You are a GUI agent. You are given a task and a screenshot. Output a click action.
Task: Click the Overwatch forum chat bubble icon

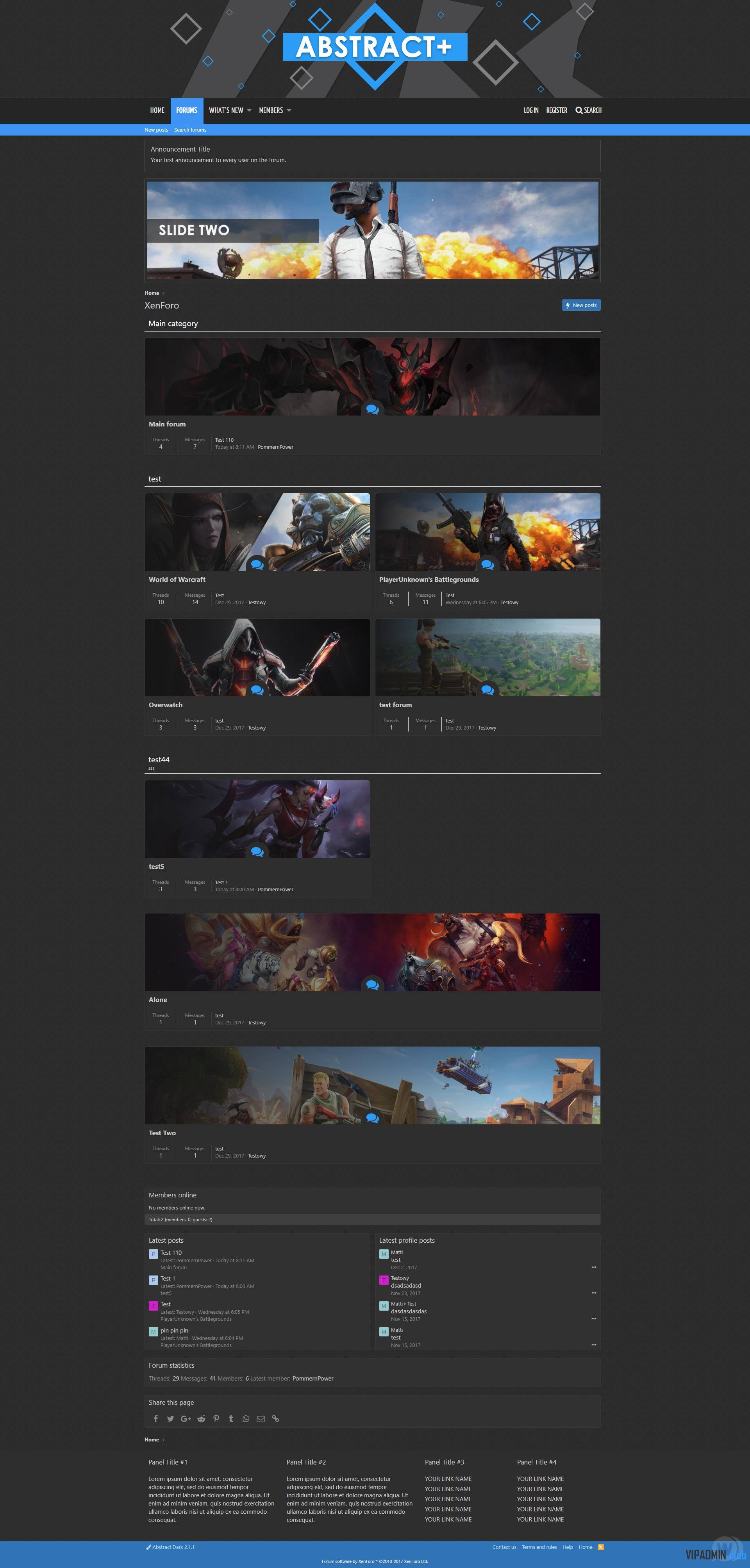click(x=257, y=690)
